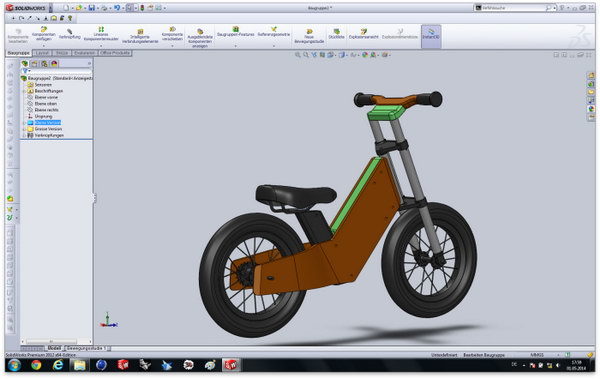This screenshot has height=379, width=600.
Task: Click the Explosionsansicht tool
Action: [364, 34]
